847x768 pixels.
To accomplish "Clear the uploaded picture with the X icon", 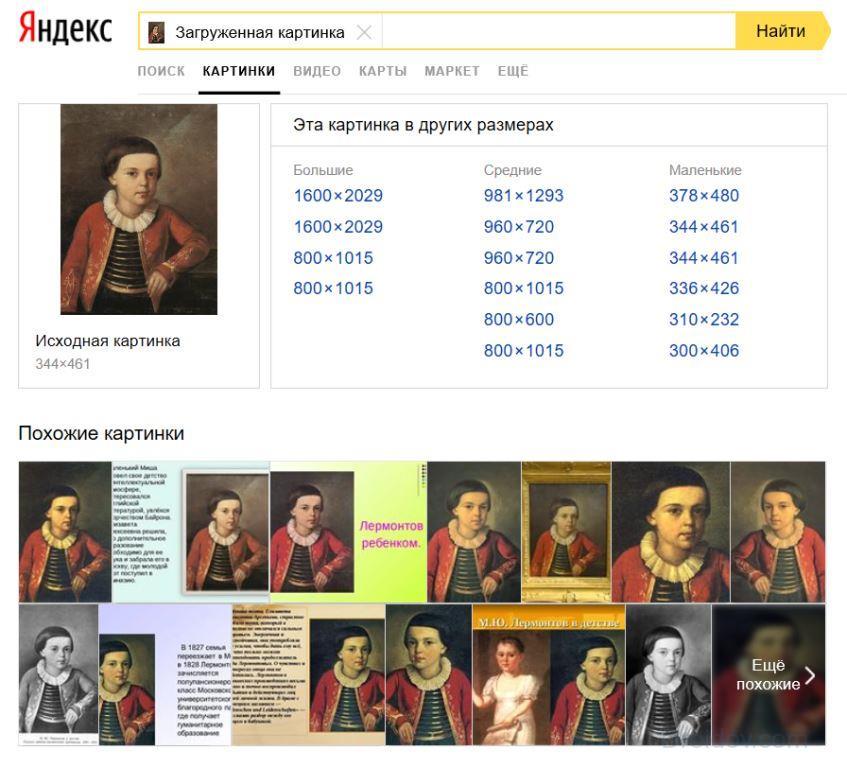I will point(364,32).
